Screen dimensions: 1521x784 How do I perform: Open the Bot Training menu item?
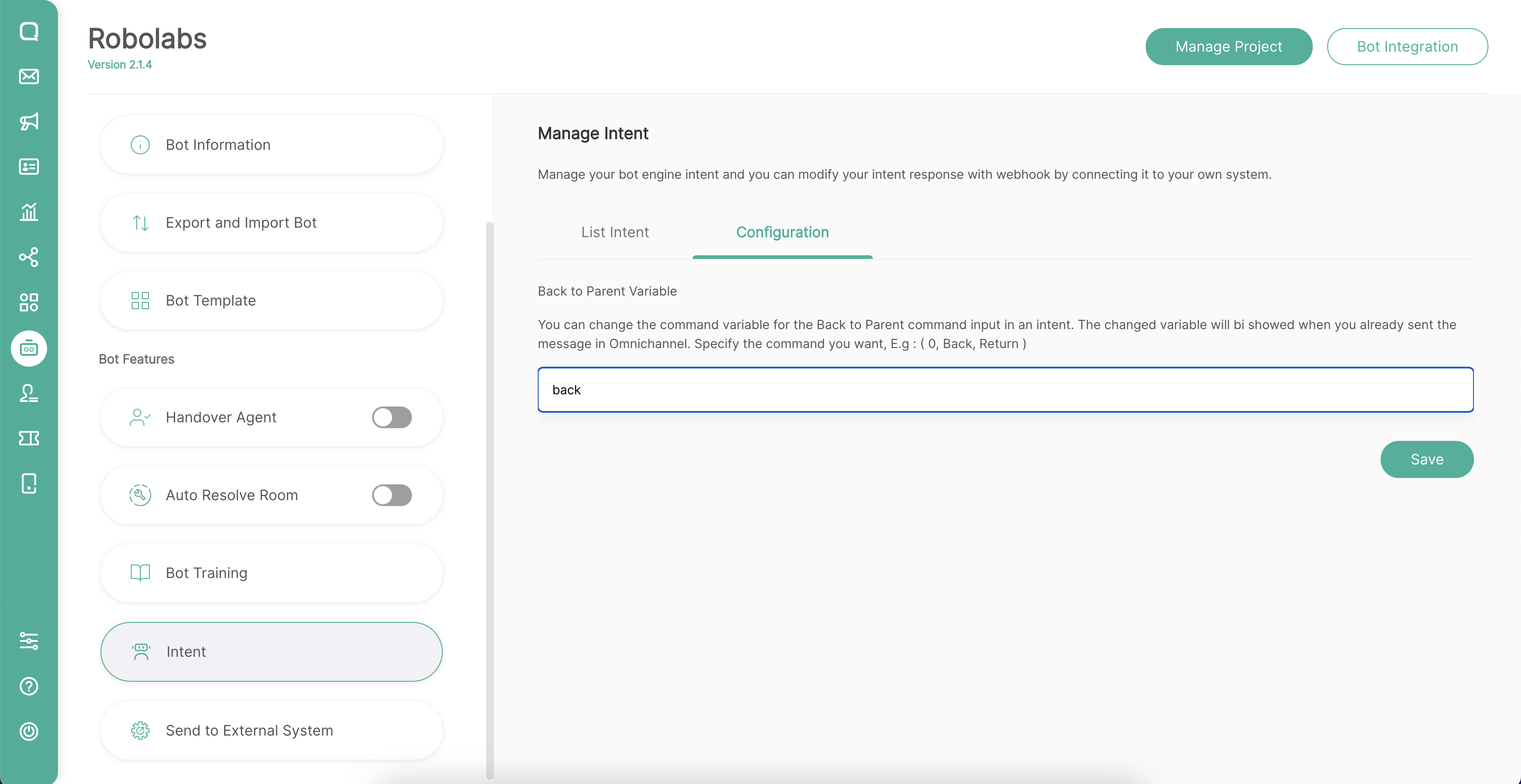point(271,573)
